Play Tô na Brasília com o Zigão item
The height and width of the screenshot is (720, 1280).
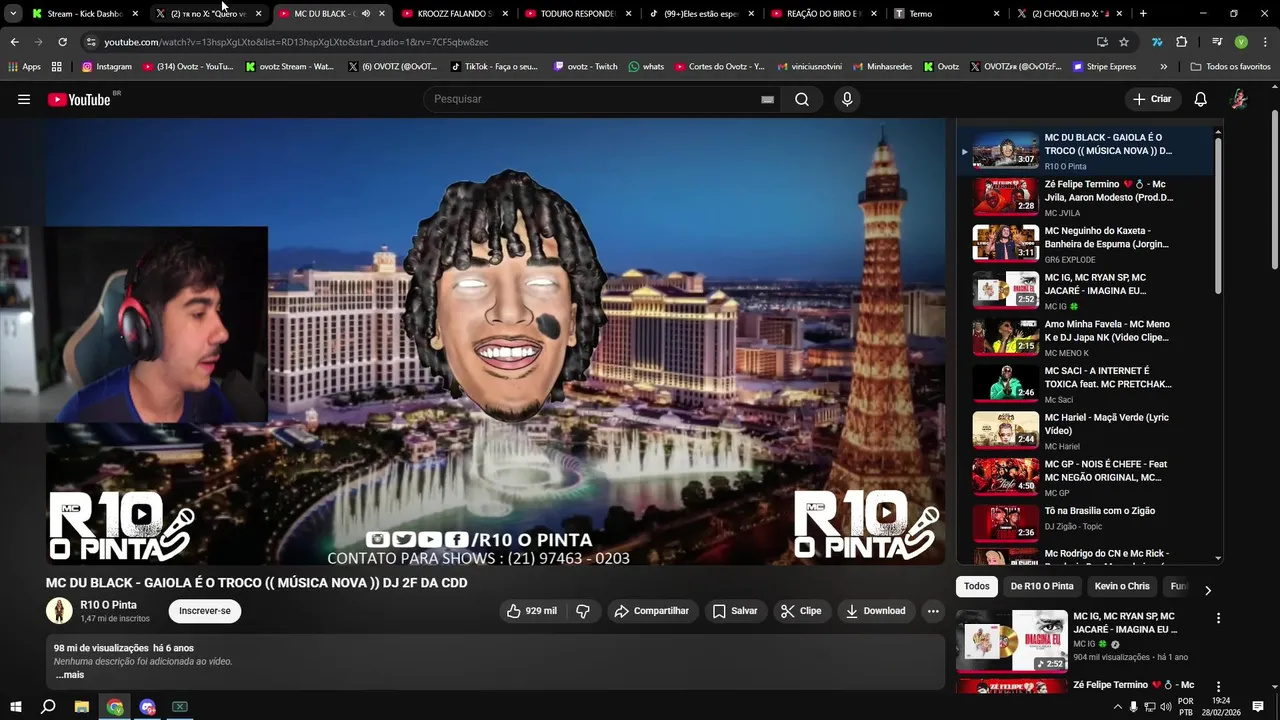(1084, 524)
